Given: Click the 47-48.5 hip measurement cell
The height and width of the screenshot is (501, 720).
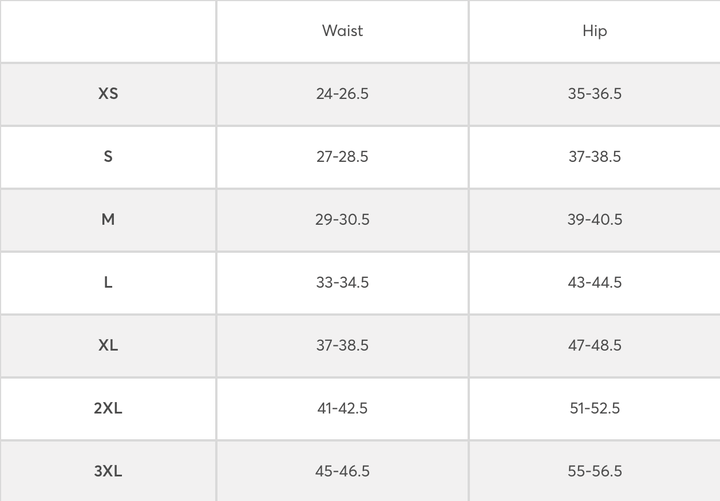Looking at the screenshot, I should [594, 346].
